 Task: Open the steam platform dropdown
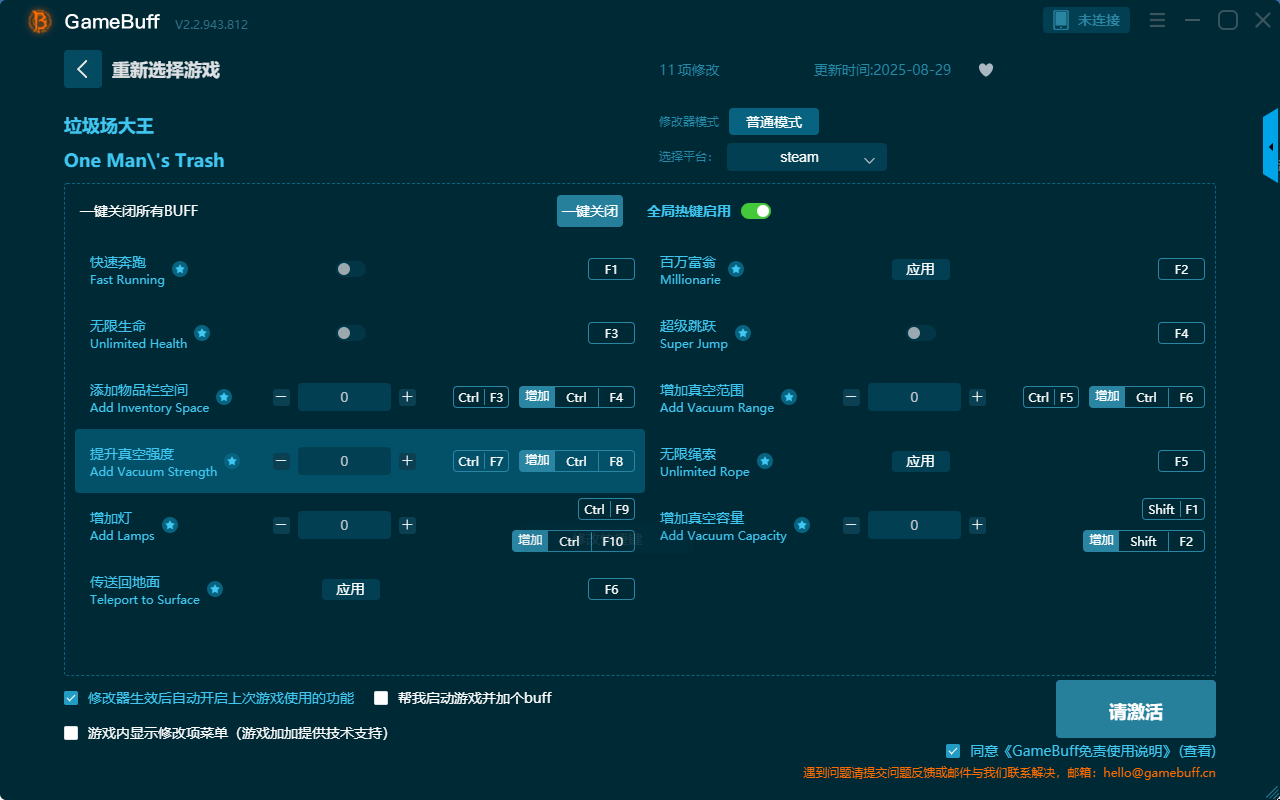coord(807,157)
